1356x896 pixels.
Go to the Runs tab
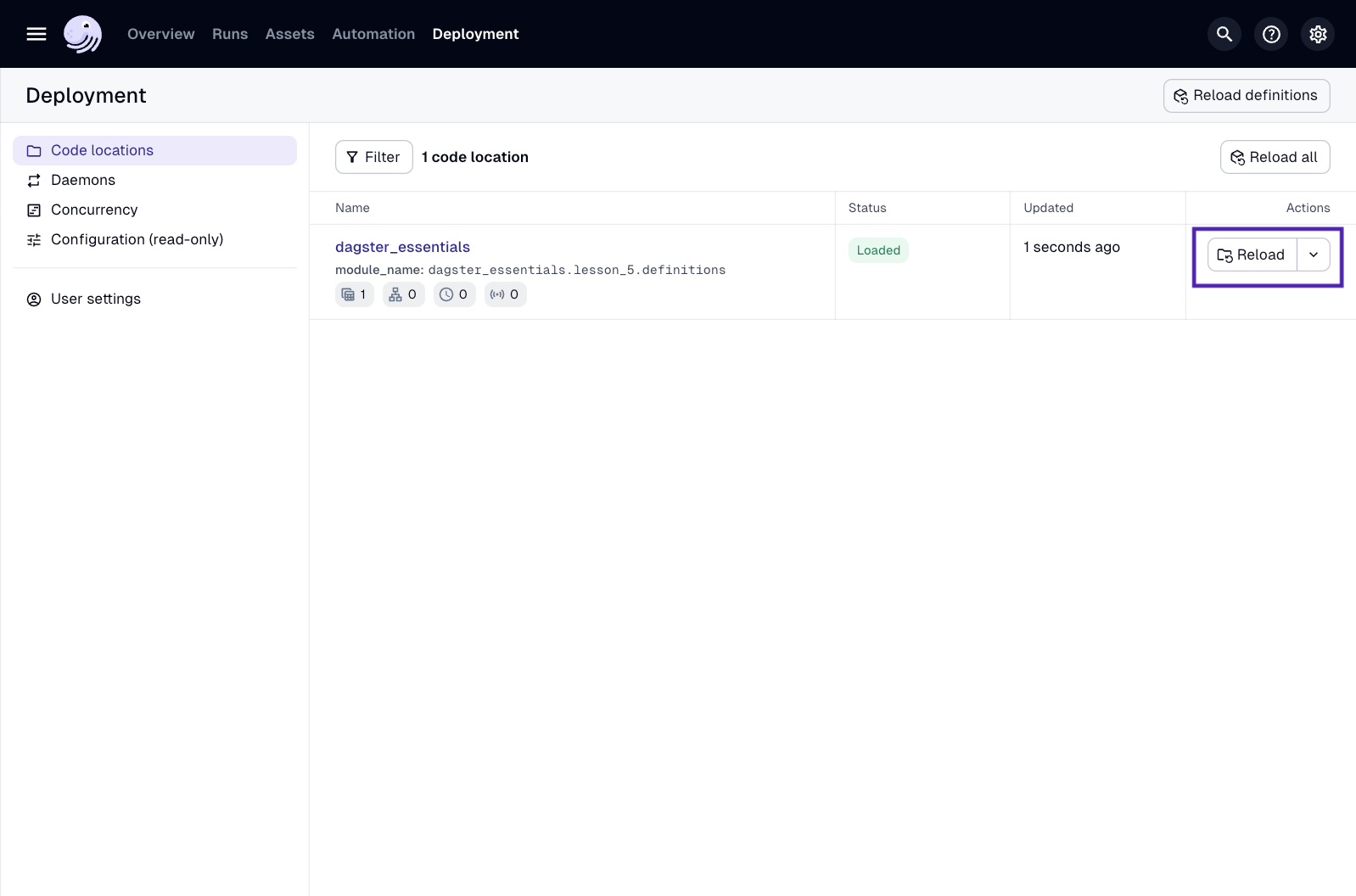(230, 34)
